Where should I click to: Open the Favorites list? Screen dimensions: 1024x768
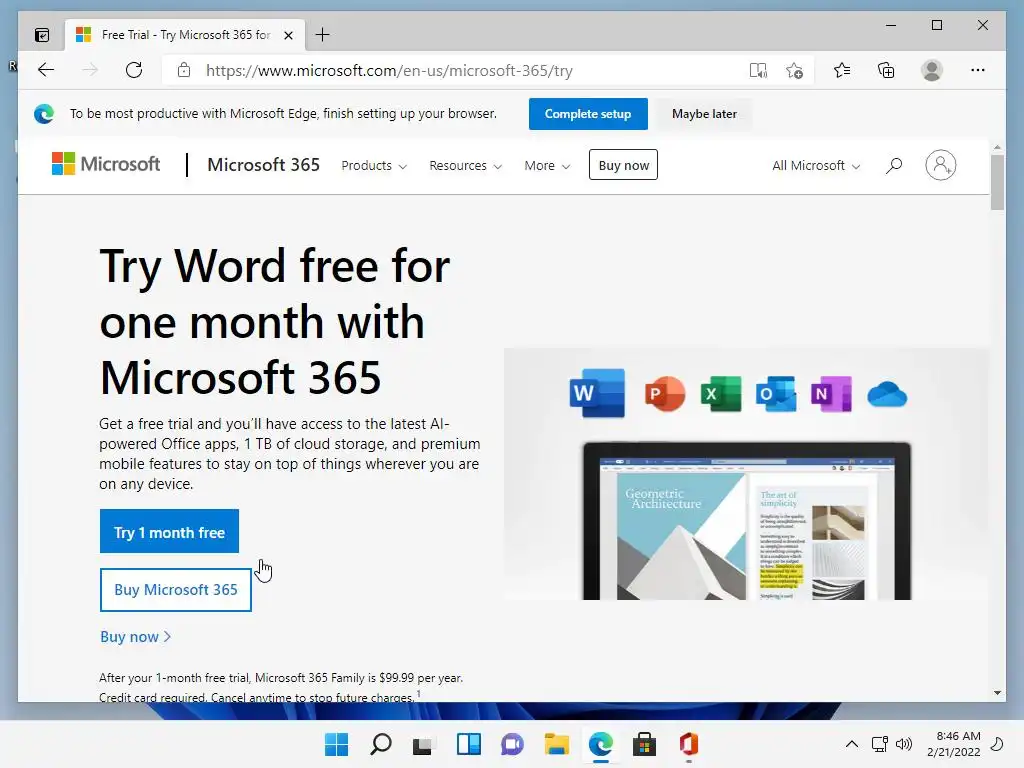842,70
